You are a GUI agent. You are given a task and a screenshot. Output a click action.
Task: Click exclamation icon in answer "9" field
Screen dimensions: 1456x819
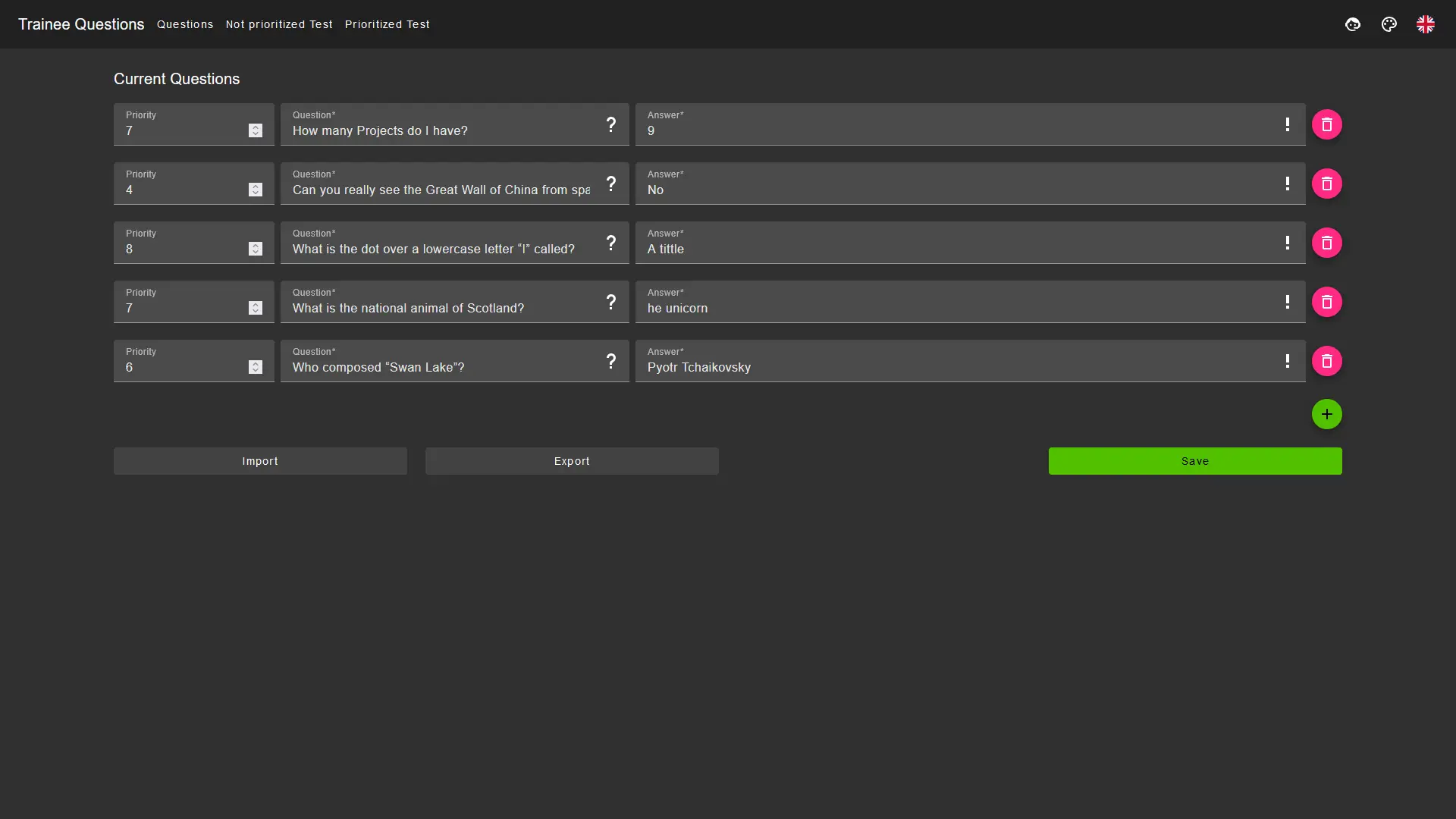tap(1287, 124)
